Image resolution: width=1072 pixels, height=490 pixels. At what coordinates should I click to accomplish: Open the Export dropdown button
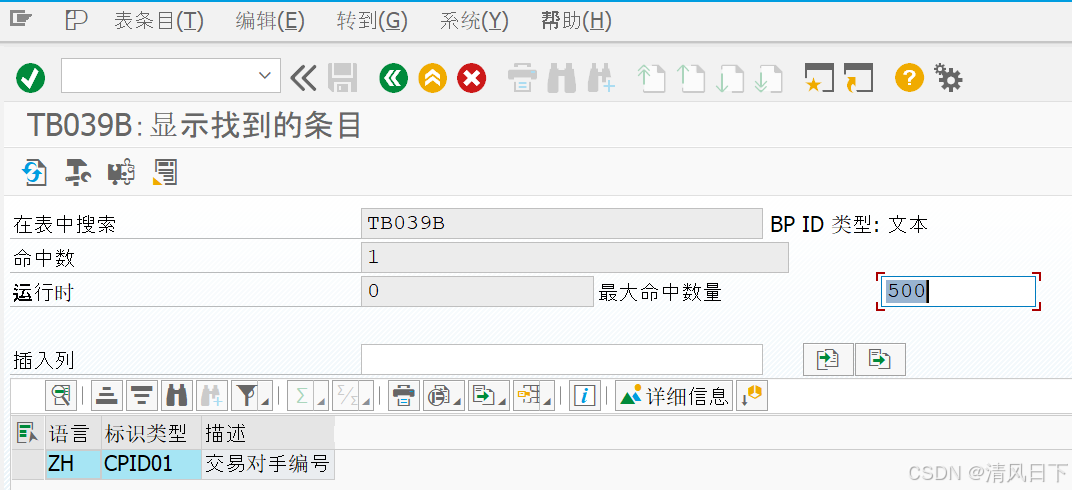tap(489, 395)
